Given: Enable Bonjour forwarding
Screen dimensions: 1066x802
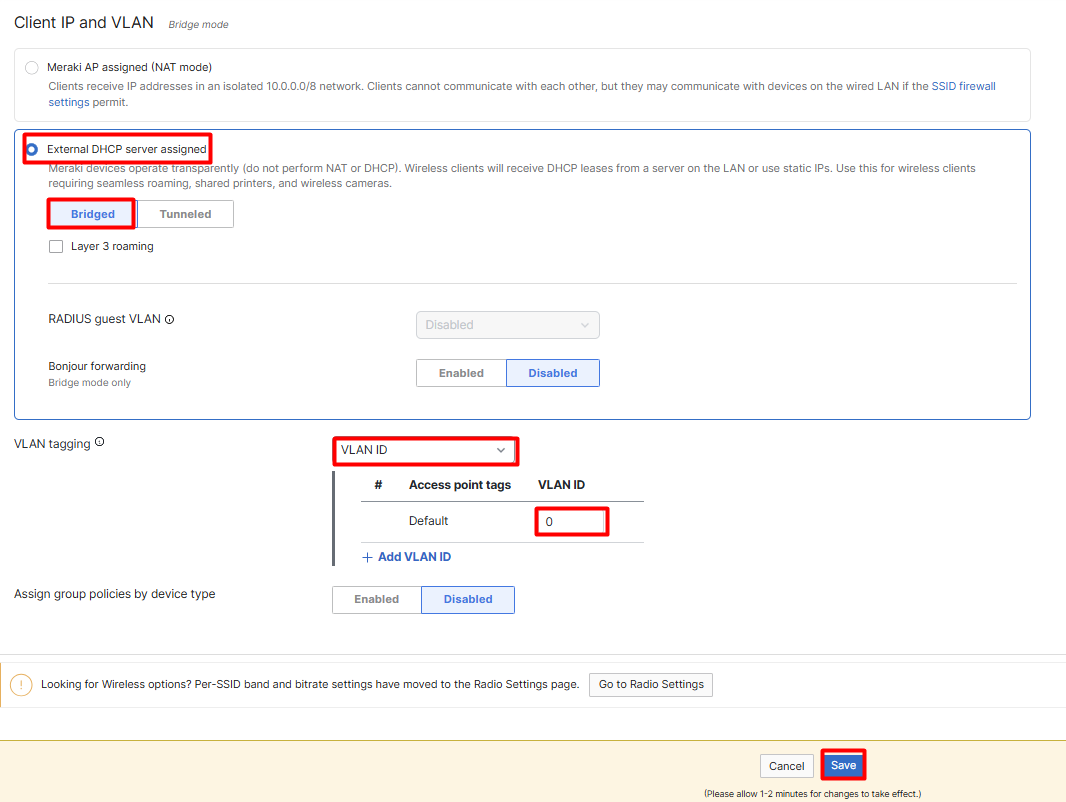Looking at the screenshot, I should pos(461,373).
